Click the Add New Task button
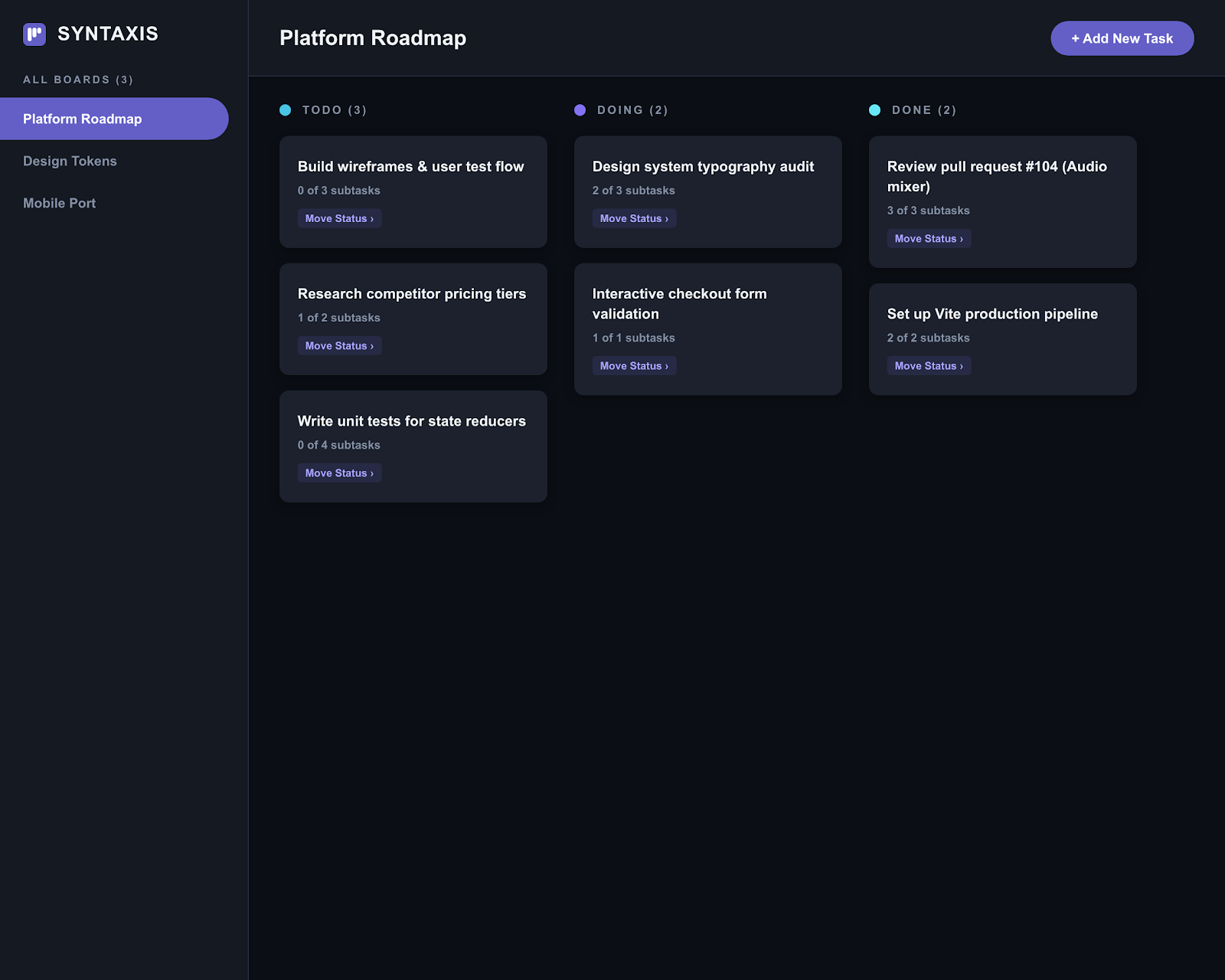Screen dimensions: 1225x980 tap(1122, 38)
